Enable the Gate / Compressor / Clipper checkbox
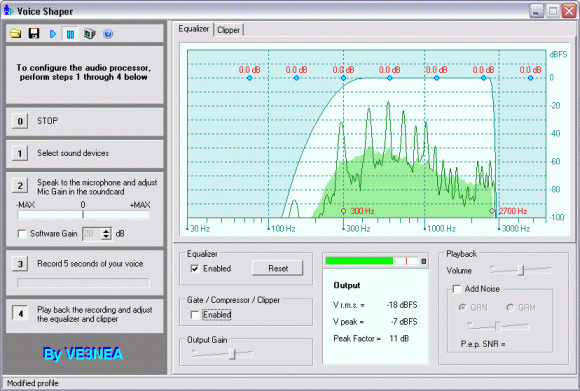Image resolution: width=580 pixels, height=391 pixels. 195,315
